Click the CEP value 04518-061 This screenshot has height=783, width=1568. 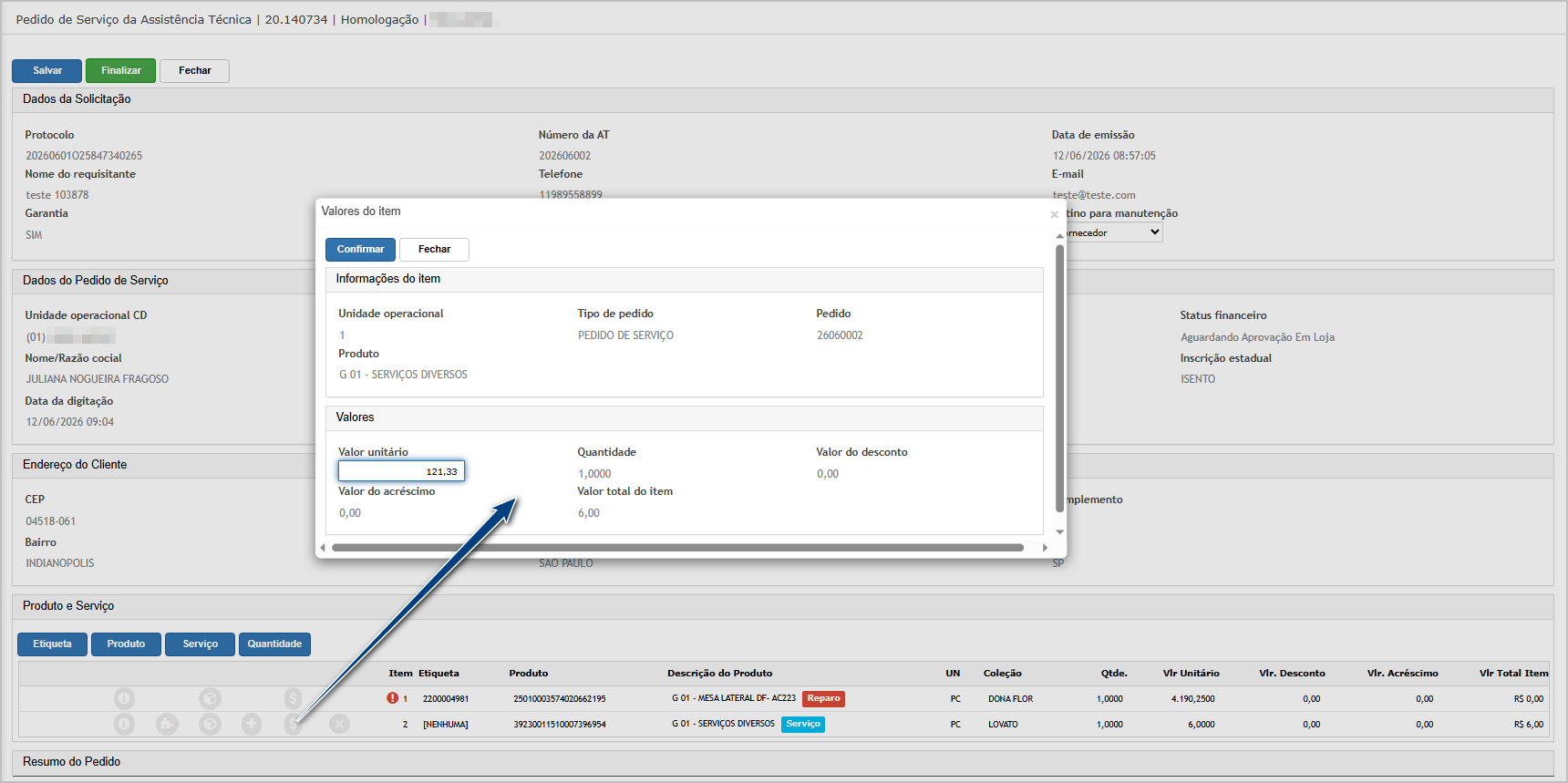[x=50, y=521]
